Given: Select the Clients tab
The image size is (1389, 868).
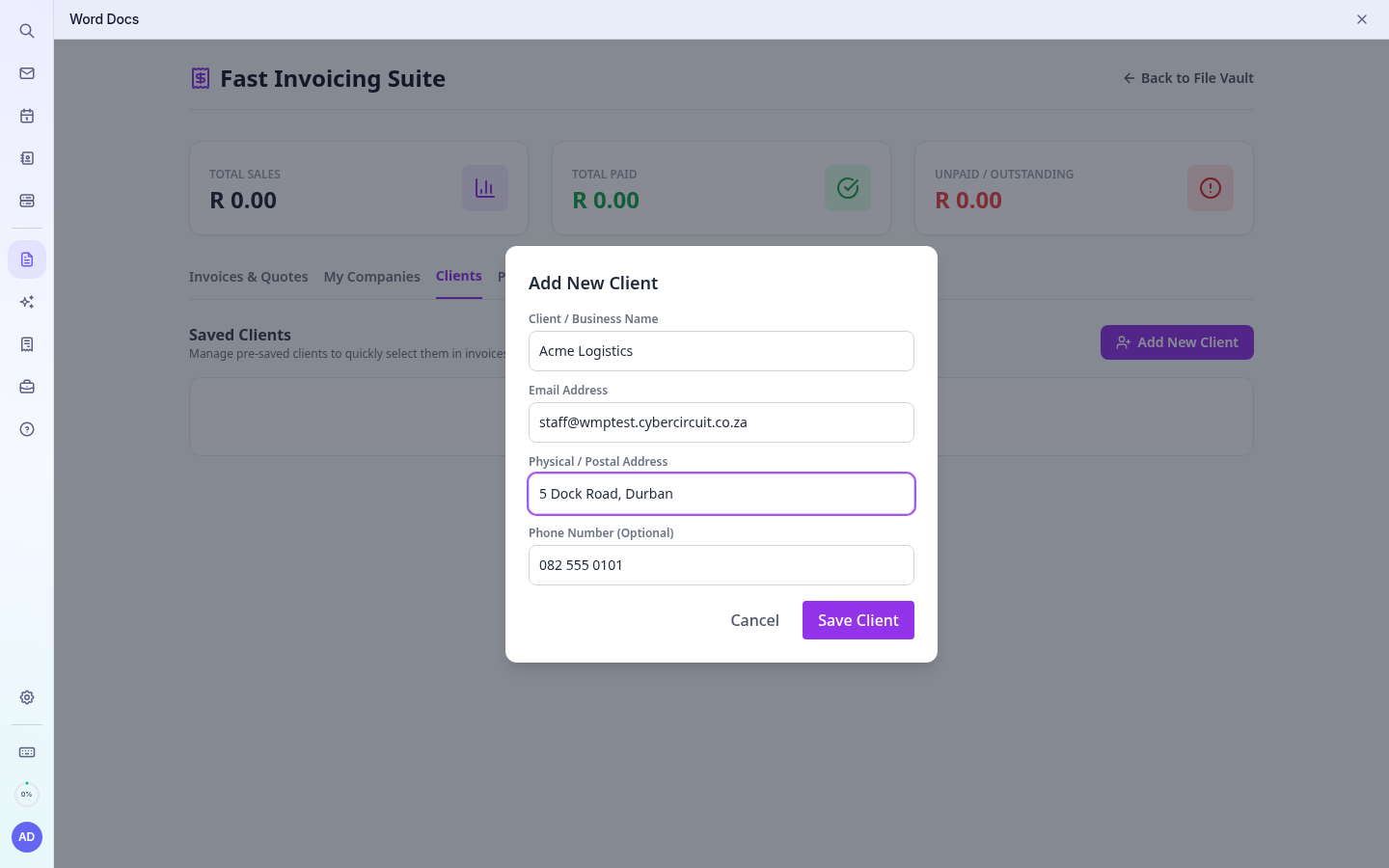Looking at the screenshot, I should coord(459,276).
